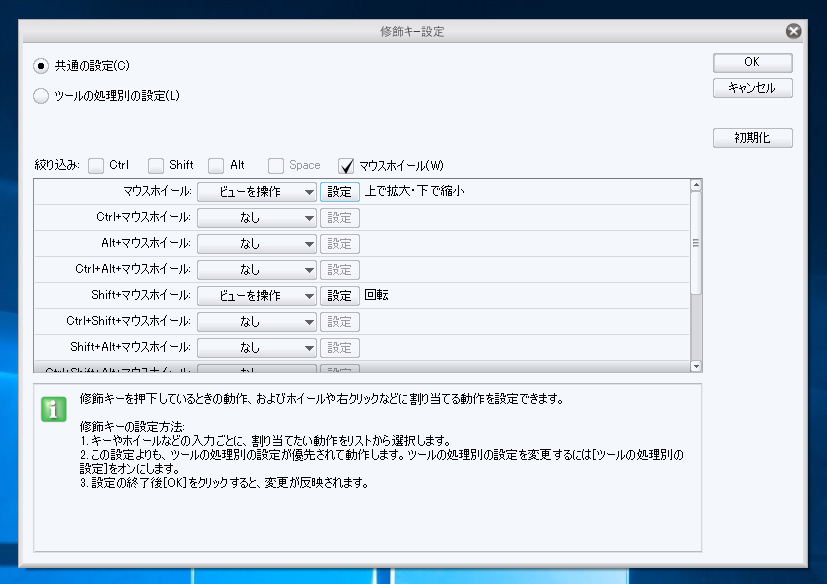The image size is (827, 584).
Task: Click 設定 button for Shift+Alt+マウスホイール row
Action: tap(340, 348)
